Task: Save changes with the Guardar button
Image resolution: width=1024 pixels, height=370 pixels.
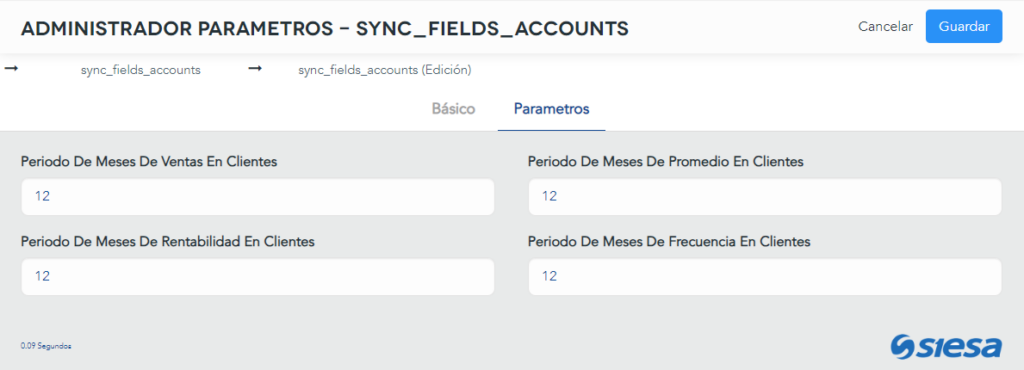Action: coord(963,27)
